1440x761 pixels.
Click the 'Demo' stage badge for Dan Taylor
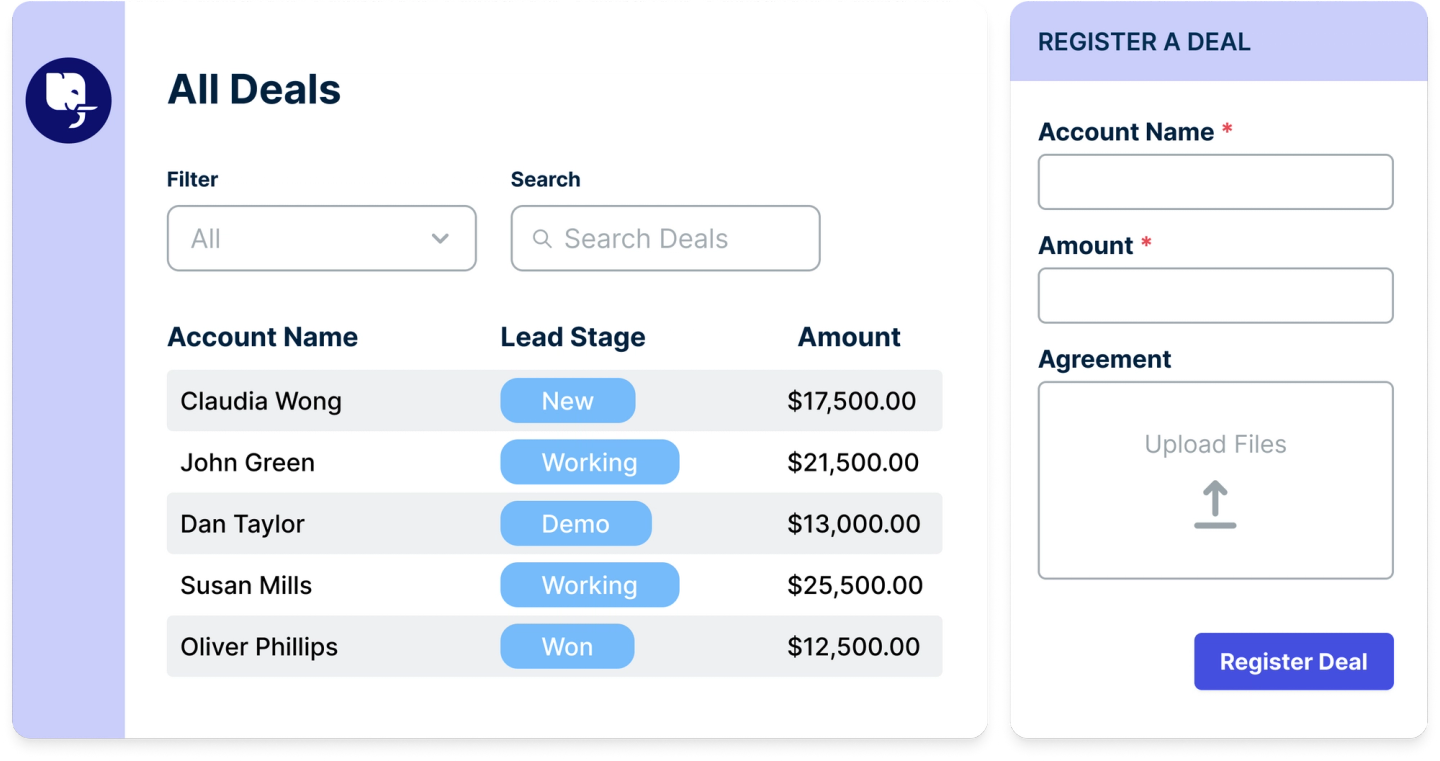tap(576, 523)
